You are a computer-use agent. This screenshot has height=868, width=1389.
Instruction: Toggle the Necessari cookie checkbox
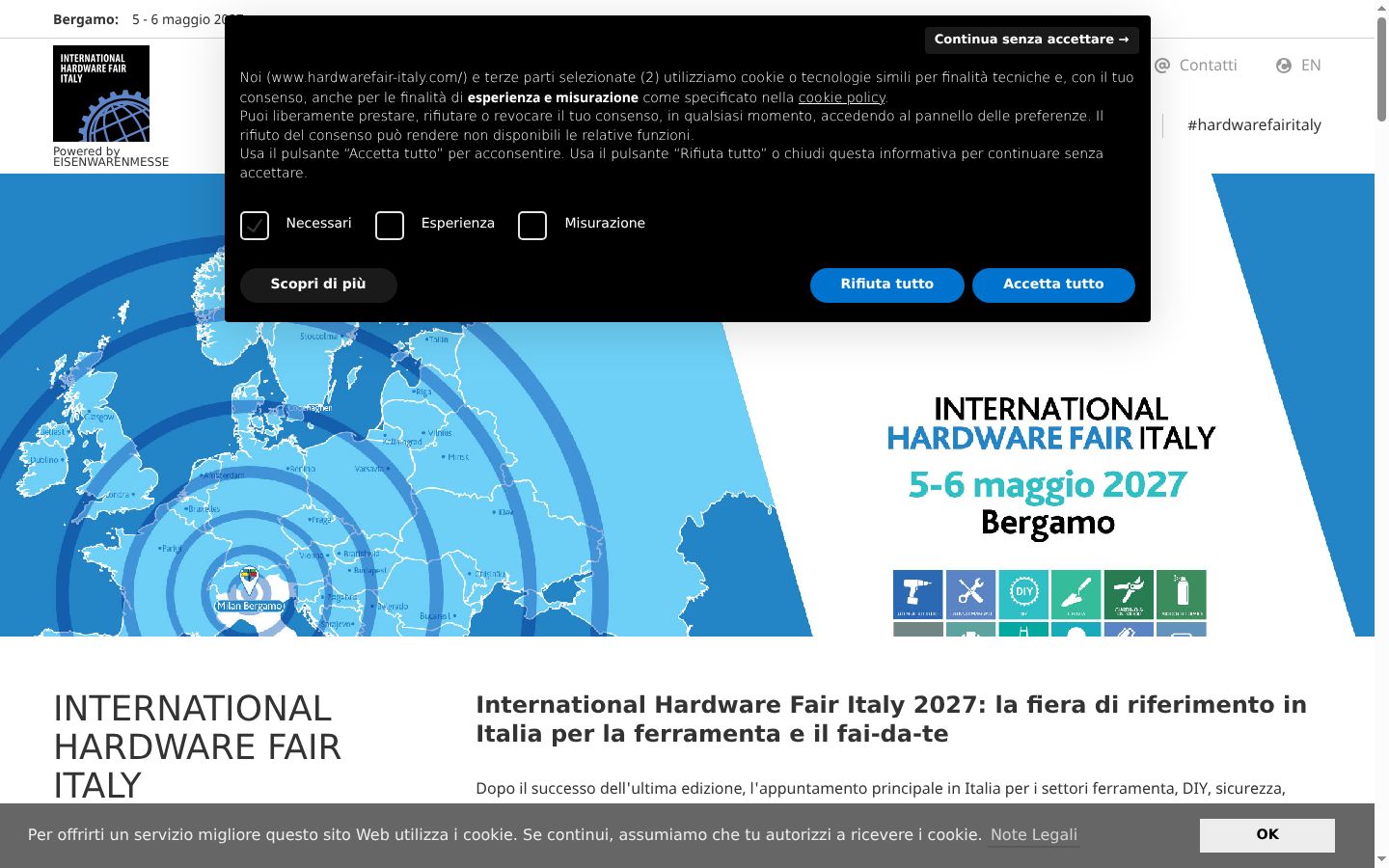click(255, 226)
